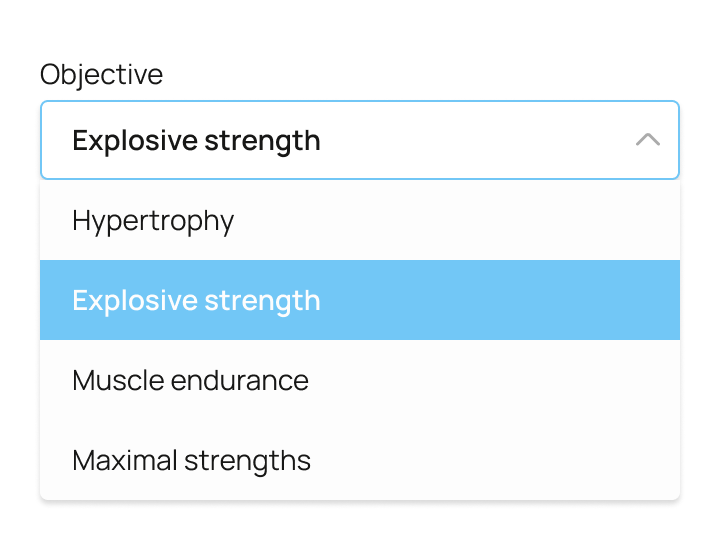The height and width of the screenshot is (554, 720).
Task: Click the up-chevron icon in Objective box
Action: point(648,140)
